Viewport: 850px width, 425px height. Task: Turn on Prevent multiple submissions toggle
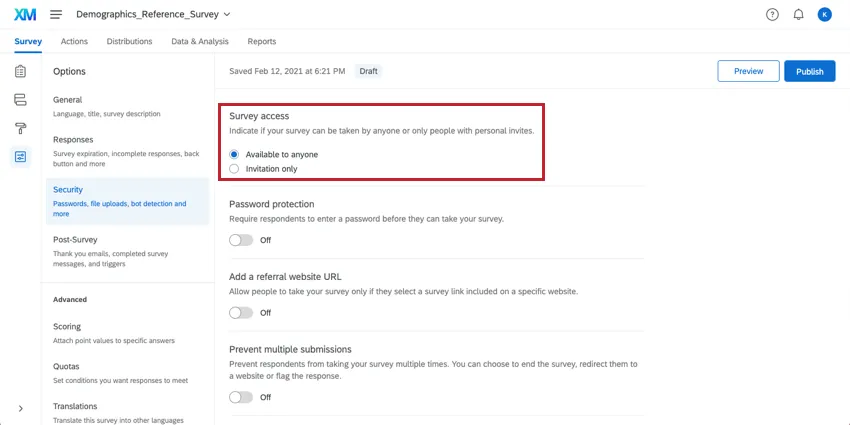click(241, 397)
